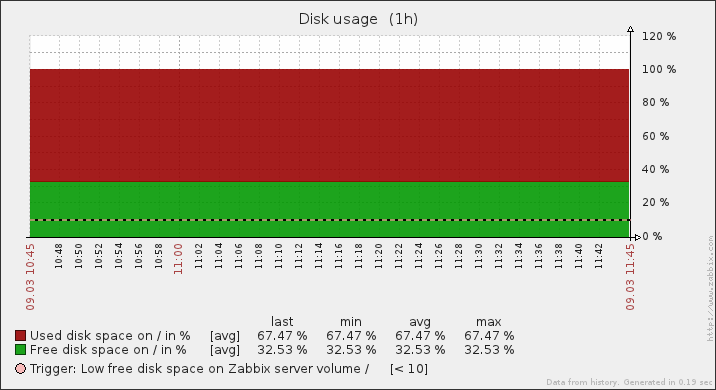This screenshot has height=390, width=716.
Task: Click the red Used disk space legend swatch
Action: (x=21, y=336)
